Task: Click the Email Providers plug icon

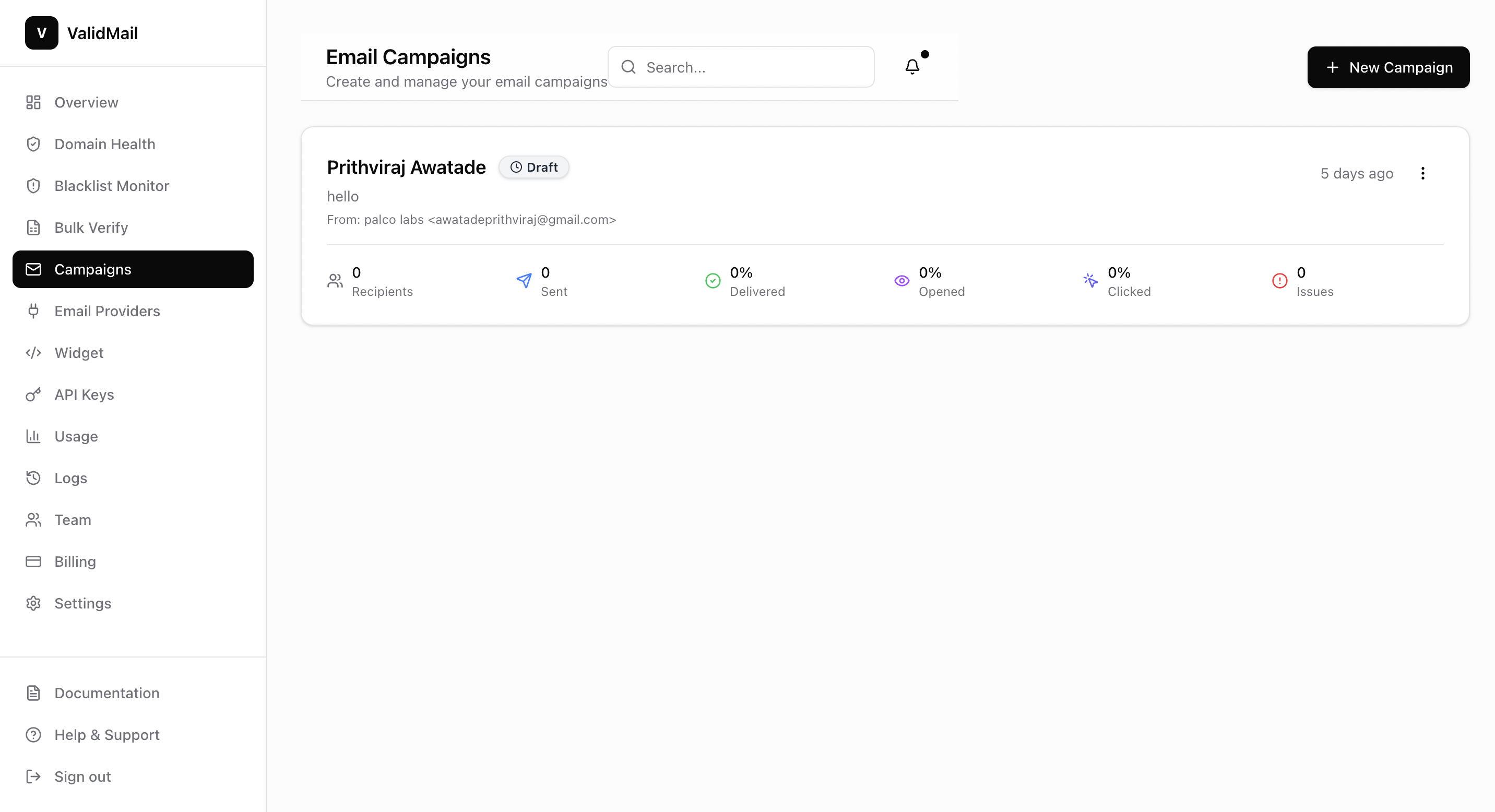Action: [33, 311]
